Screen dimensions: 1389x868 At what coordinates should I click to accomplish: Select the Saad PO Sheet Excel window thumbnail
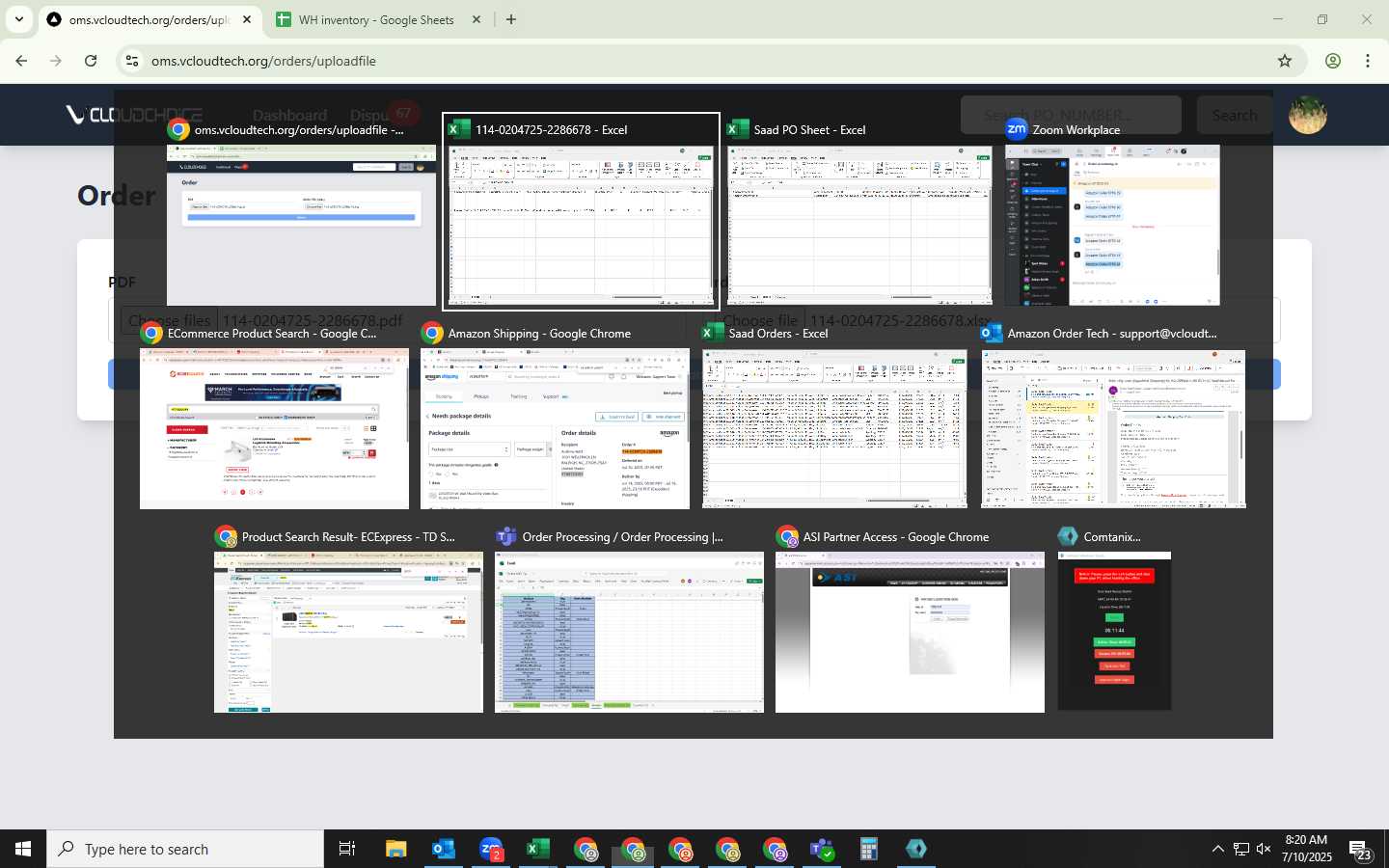pos(859,225)
